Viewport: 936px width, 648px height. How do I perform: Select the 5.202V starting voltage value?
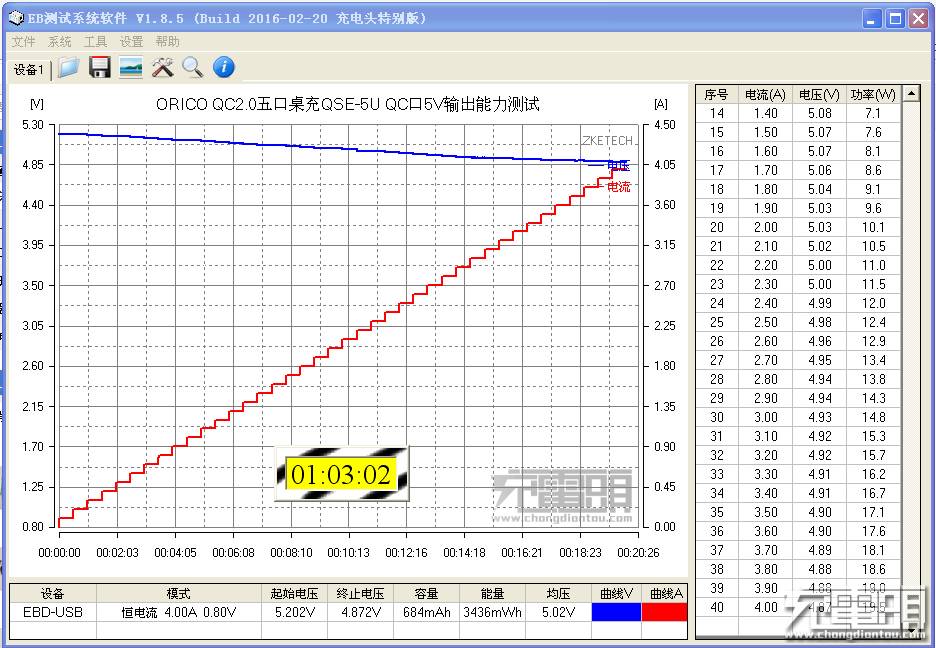point(294,612)
